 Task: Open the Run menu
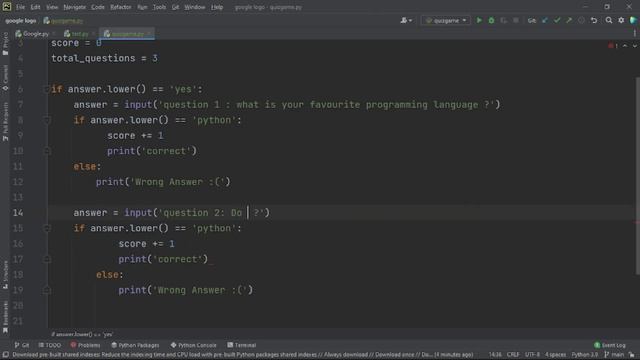click(142, 7)
